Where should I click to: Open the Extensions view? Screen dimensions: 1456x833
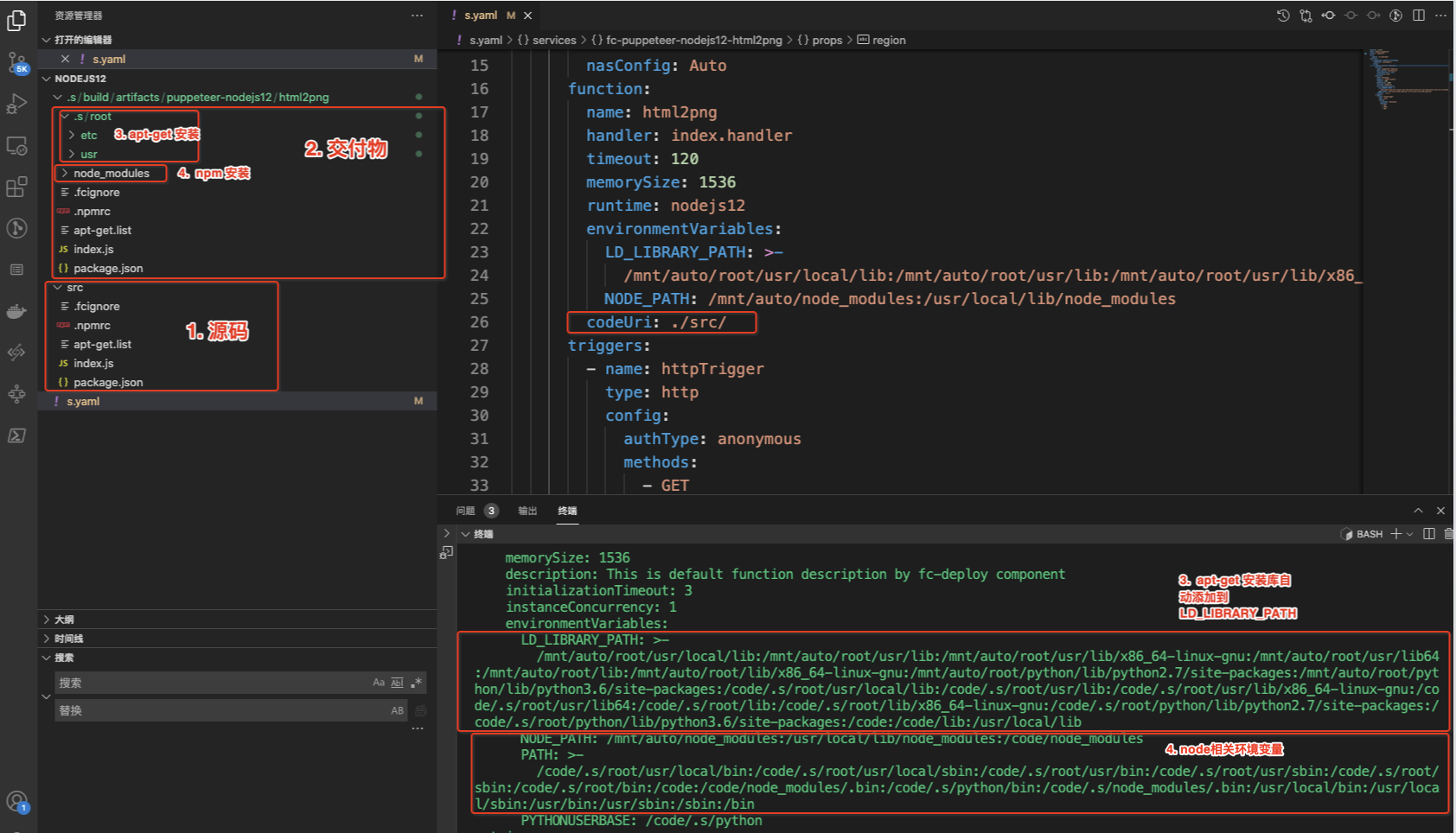click(16, 187)
